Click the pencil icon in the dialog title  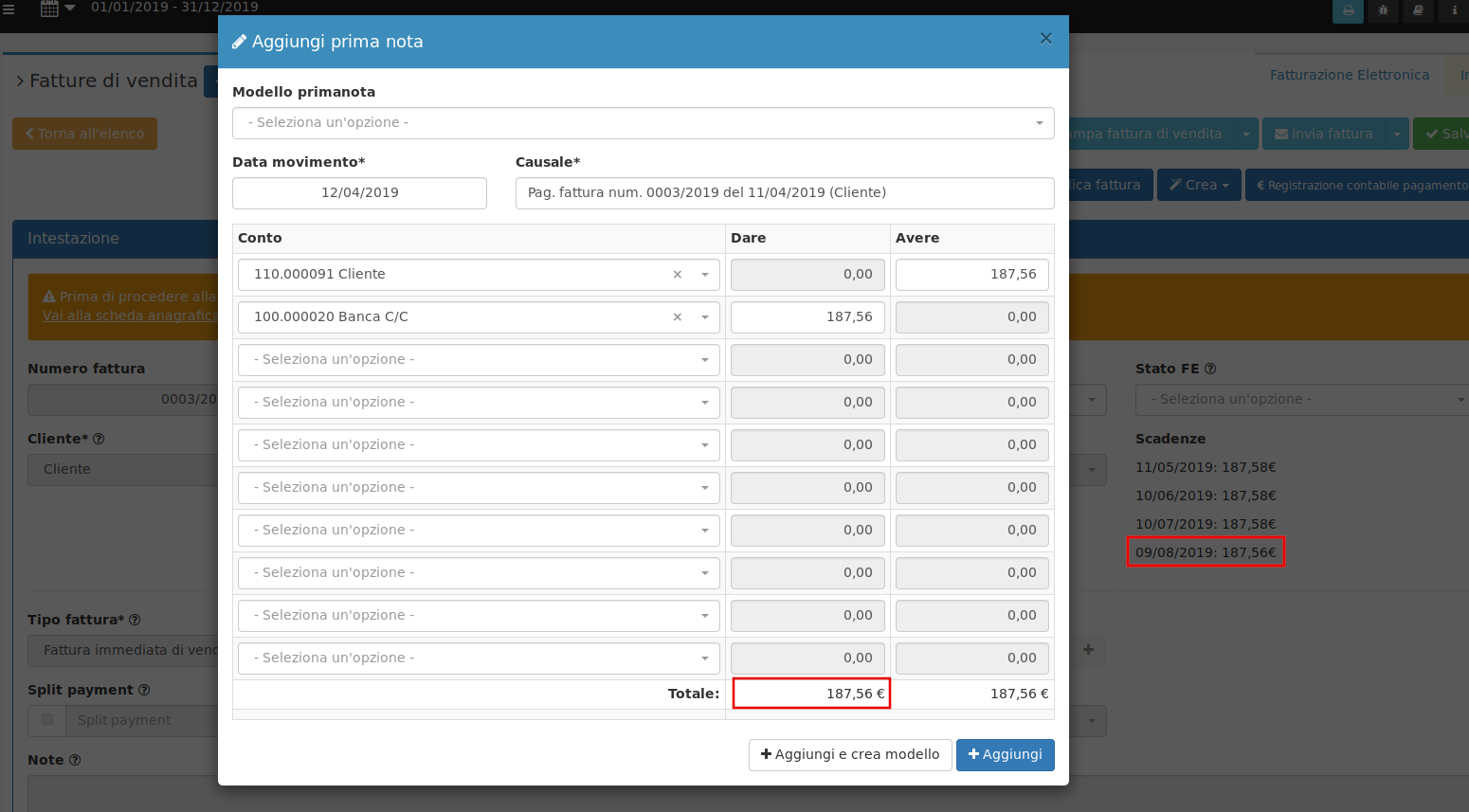coord(240,41)
